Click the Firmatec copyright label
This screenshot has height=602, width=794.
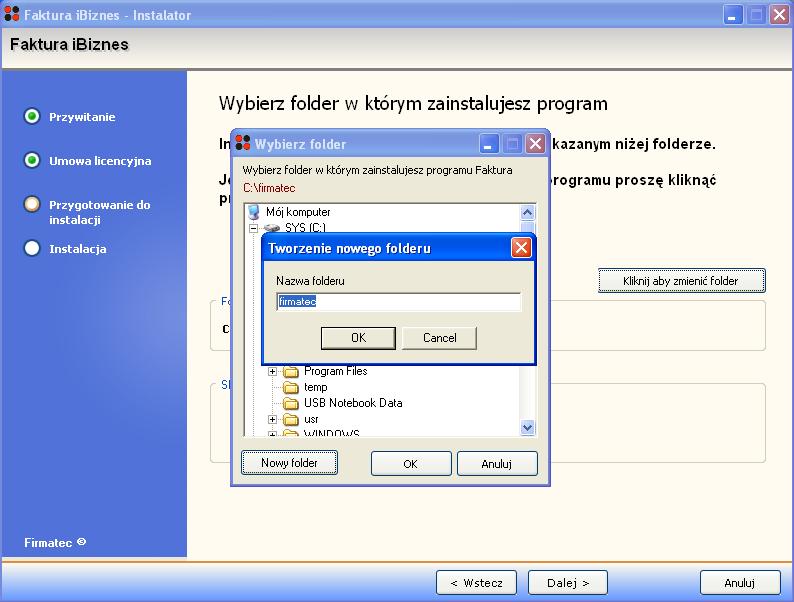click(55, 542)
